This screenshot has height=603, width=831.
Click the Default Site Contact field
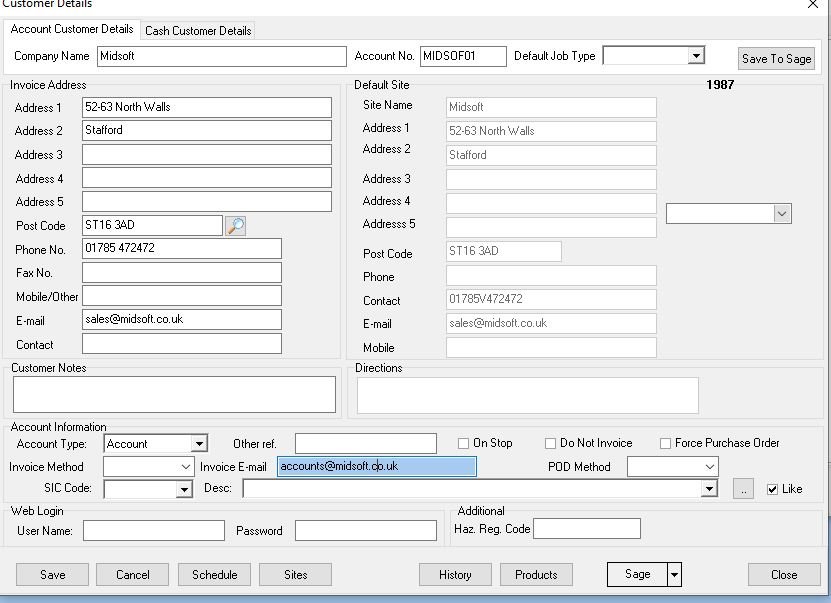pos(551,299)
